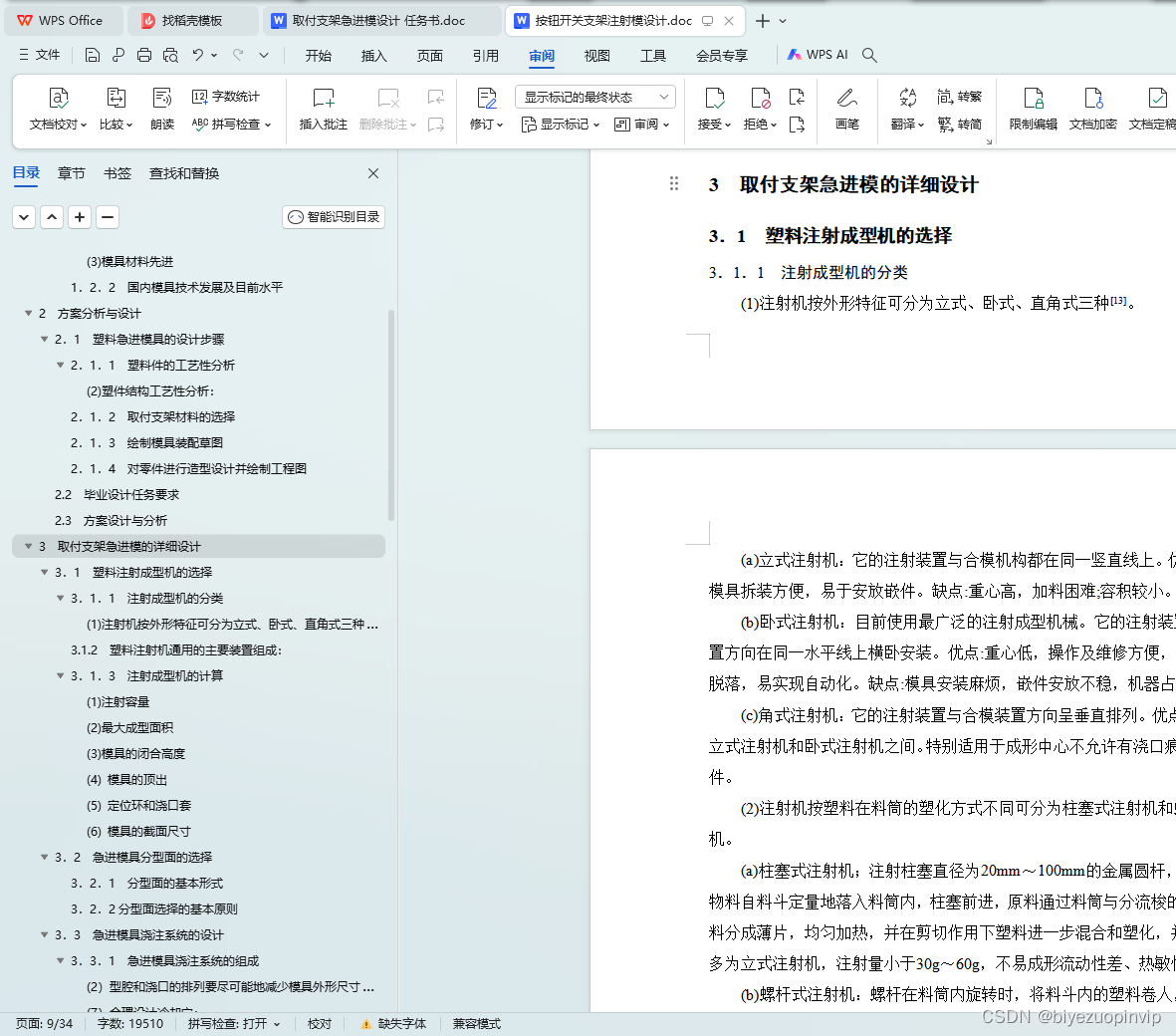Open the 翻译 translate tool
The image size is (1176, 1036).
coord(907,110)
